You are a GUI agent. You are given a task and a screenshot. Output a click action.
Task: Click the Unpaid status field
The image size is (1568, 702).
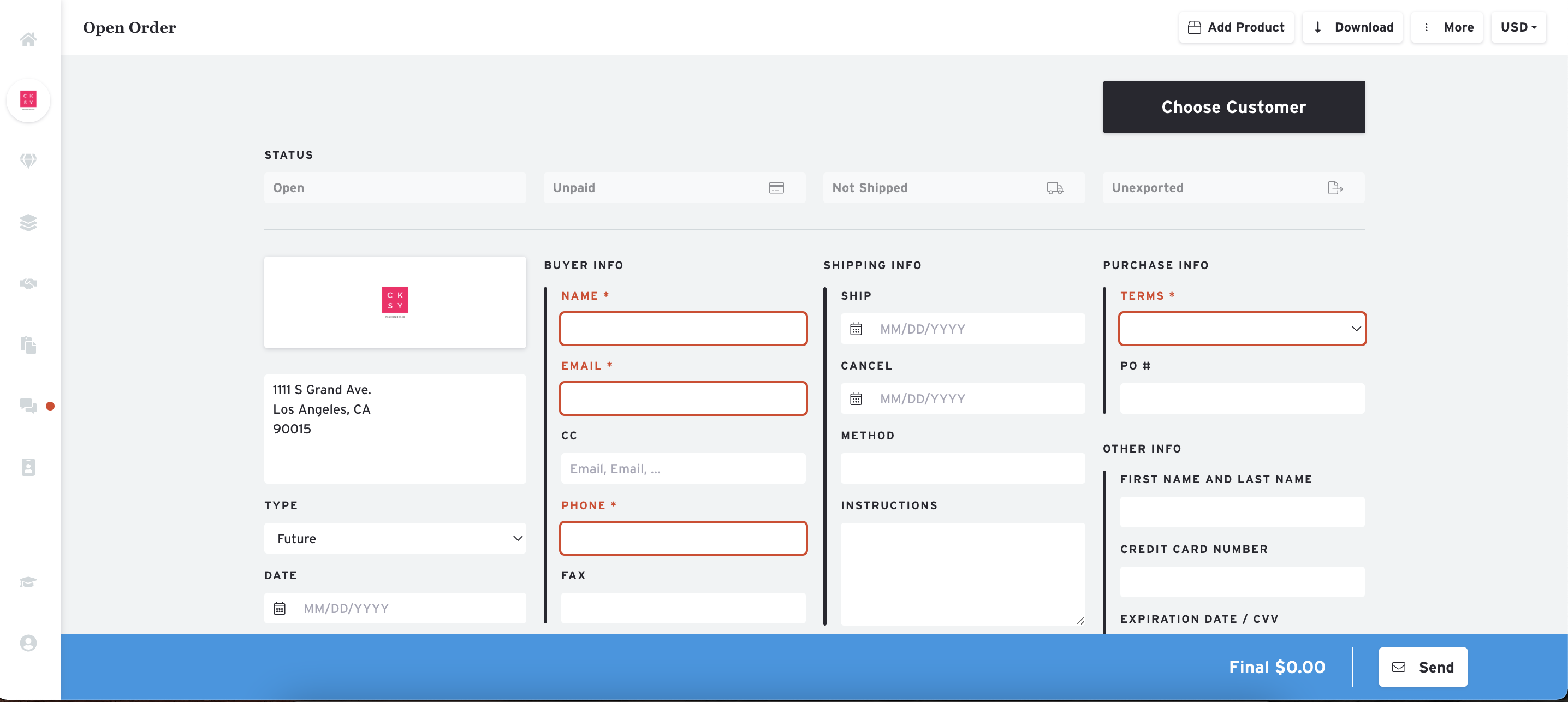674,188
